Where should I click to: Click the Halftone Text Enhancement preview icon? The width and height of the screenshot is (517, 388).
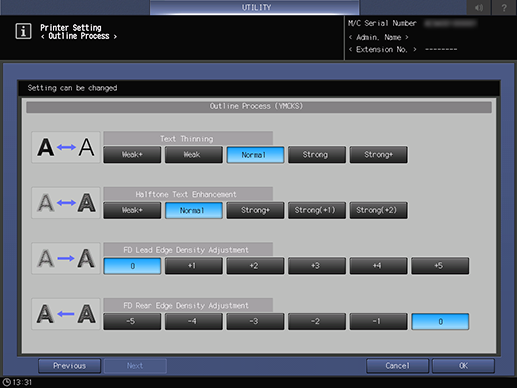[x=66, y=203]
